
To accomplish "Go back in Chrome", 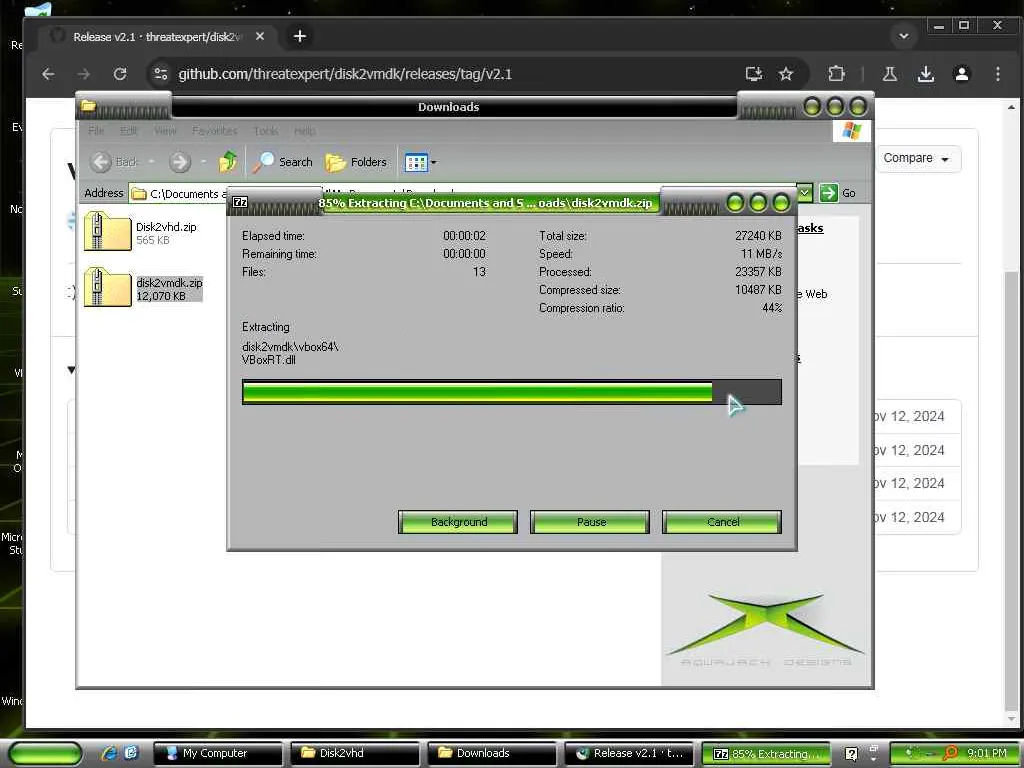I will [x=48, y=74].
